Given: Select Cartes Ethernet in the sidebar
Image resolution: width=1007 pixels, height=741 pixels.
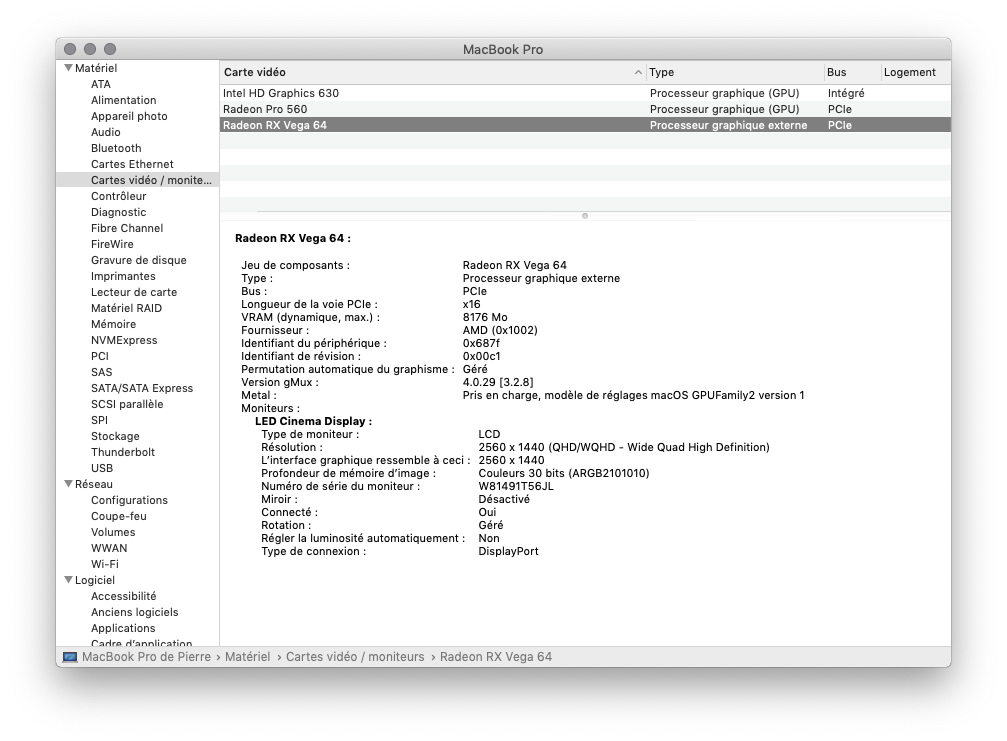Looking at the screenshot, I should pos(132,164).
